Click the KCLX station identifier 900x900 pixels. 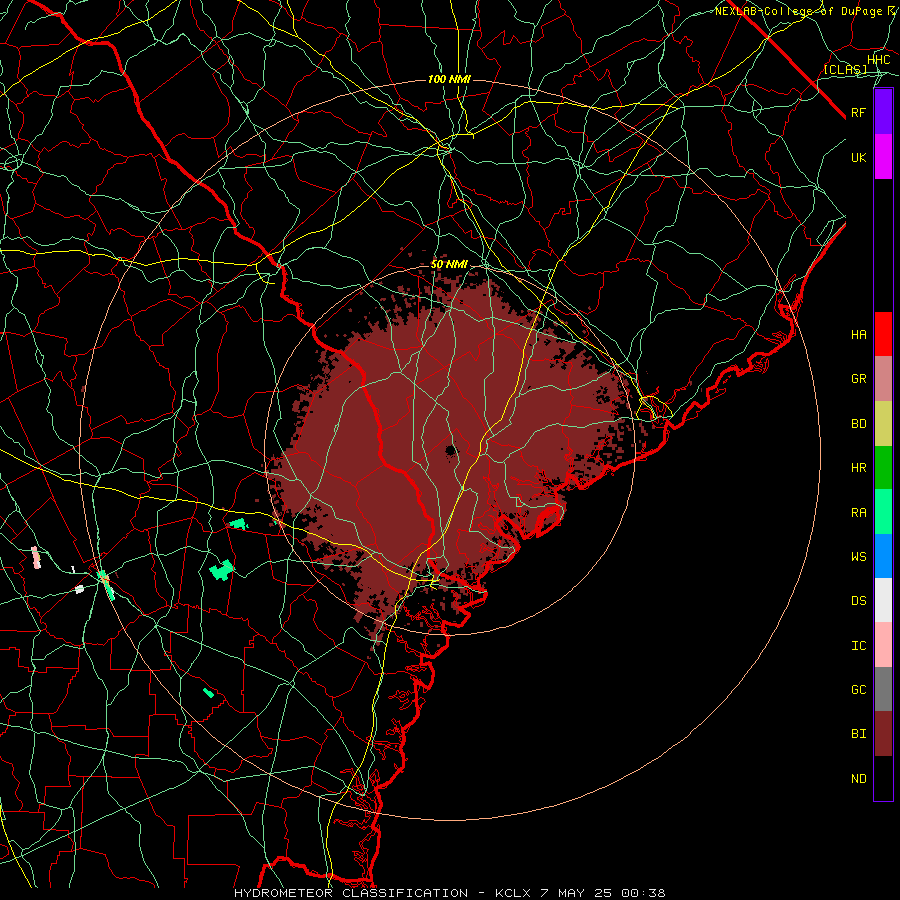[x=513, y=893]
